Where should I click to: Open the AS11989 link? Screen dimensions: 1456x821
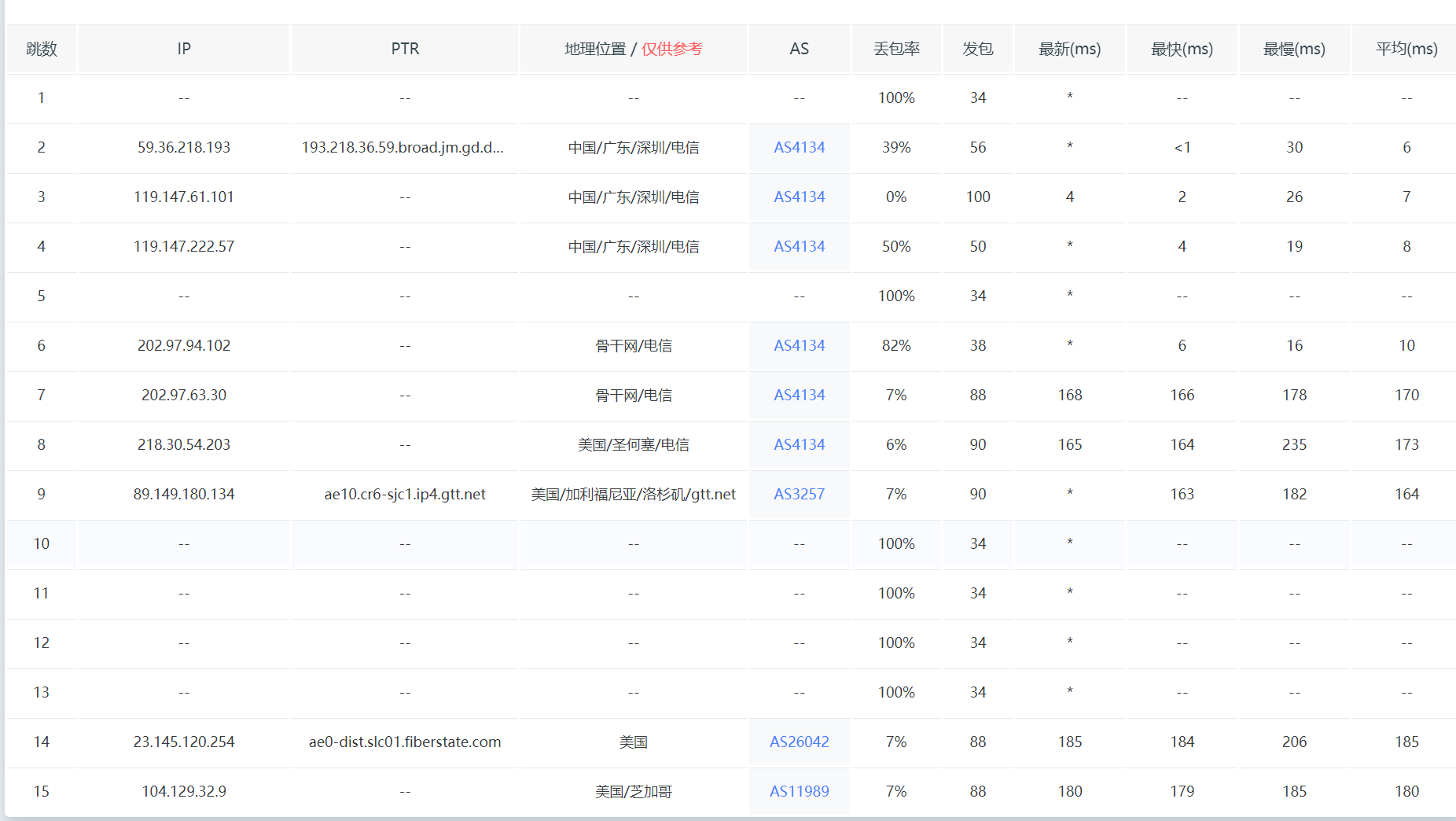pos(799,791)
